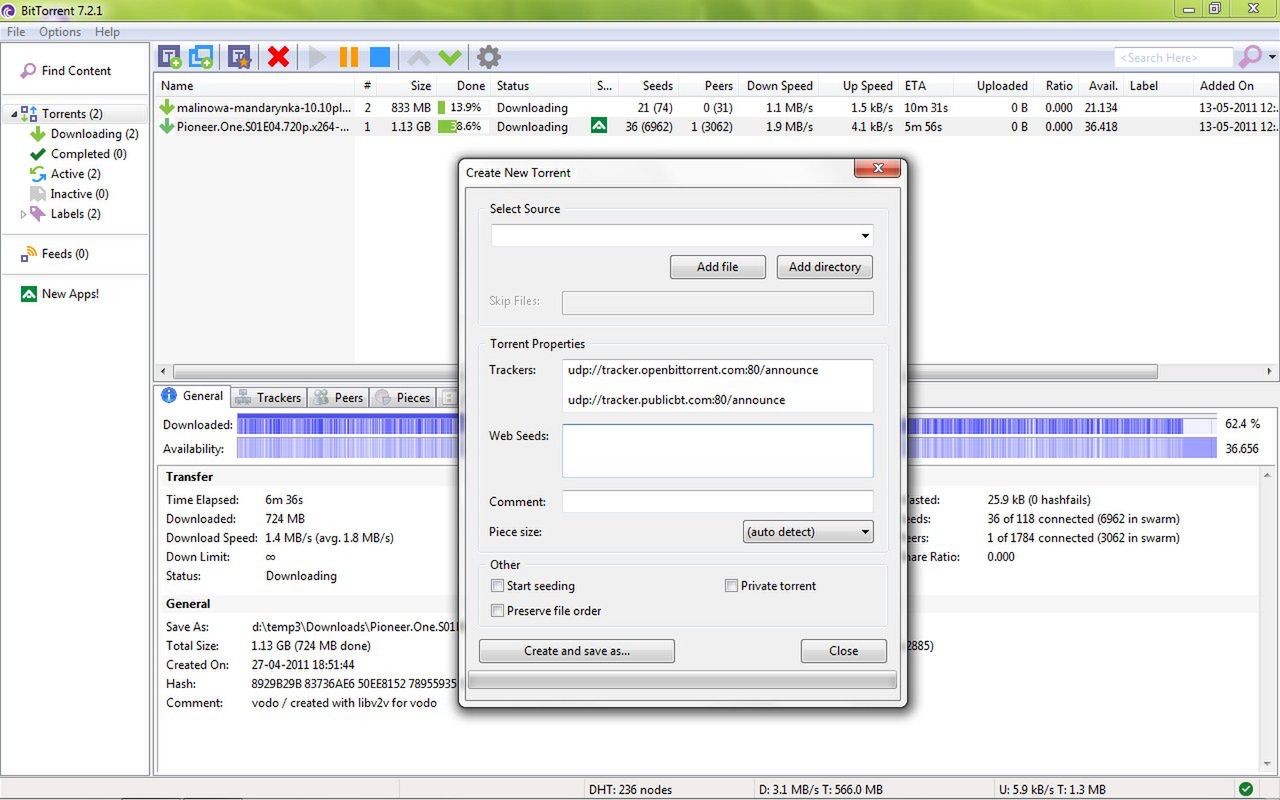Sort by the Size column header
This screenshot has height=800, width=1280.
pyautogui.click(x=407, y=86)
